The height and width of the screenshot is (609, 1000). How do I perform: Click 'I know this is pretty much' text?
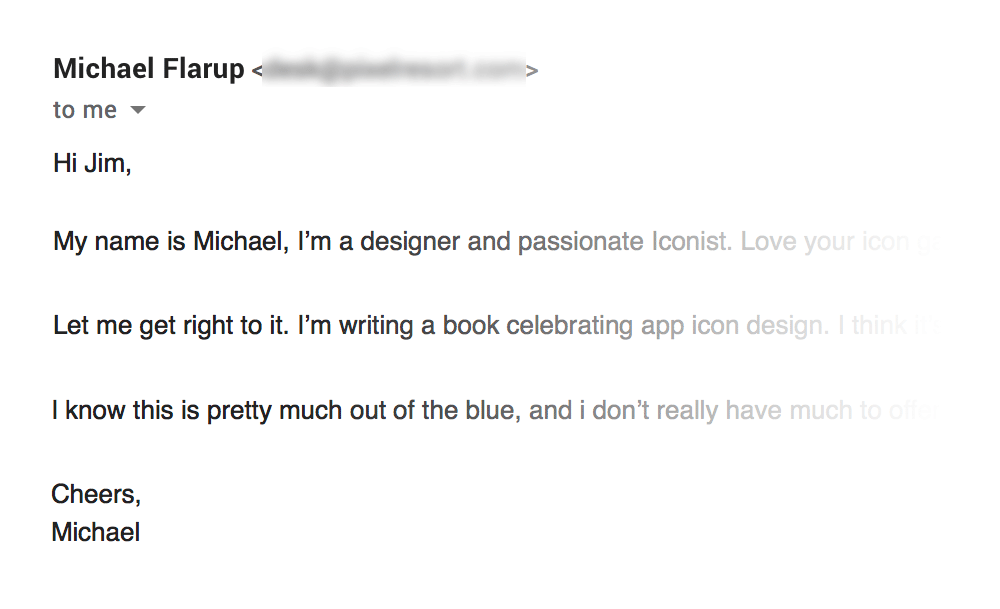(x=200, y=411)
